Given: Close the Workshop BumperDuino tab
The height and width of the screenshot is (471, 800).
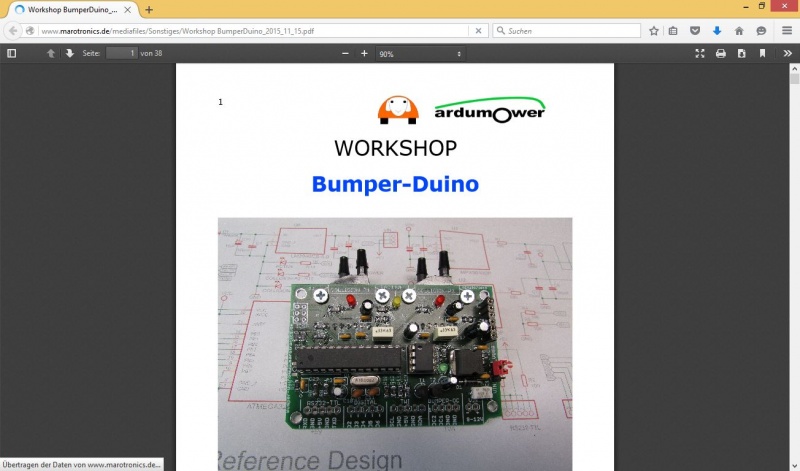Looking at the screenshot, I should pyautogui.click(x=128, y=10).
